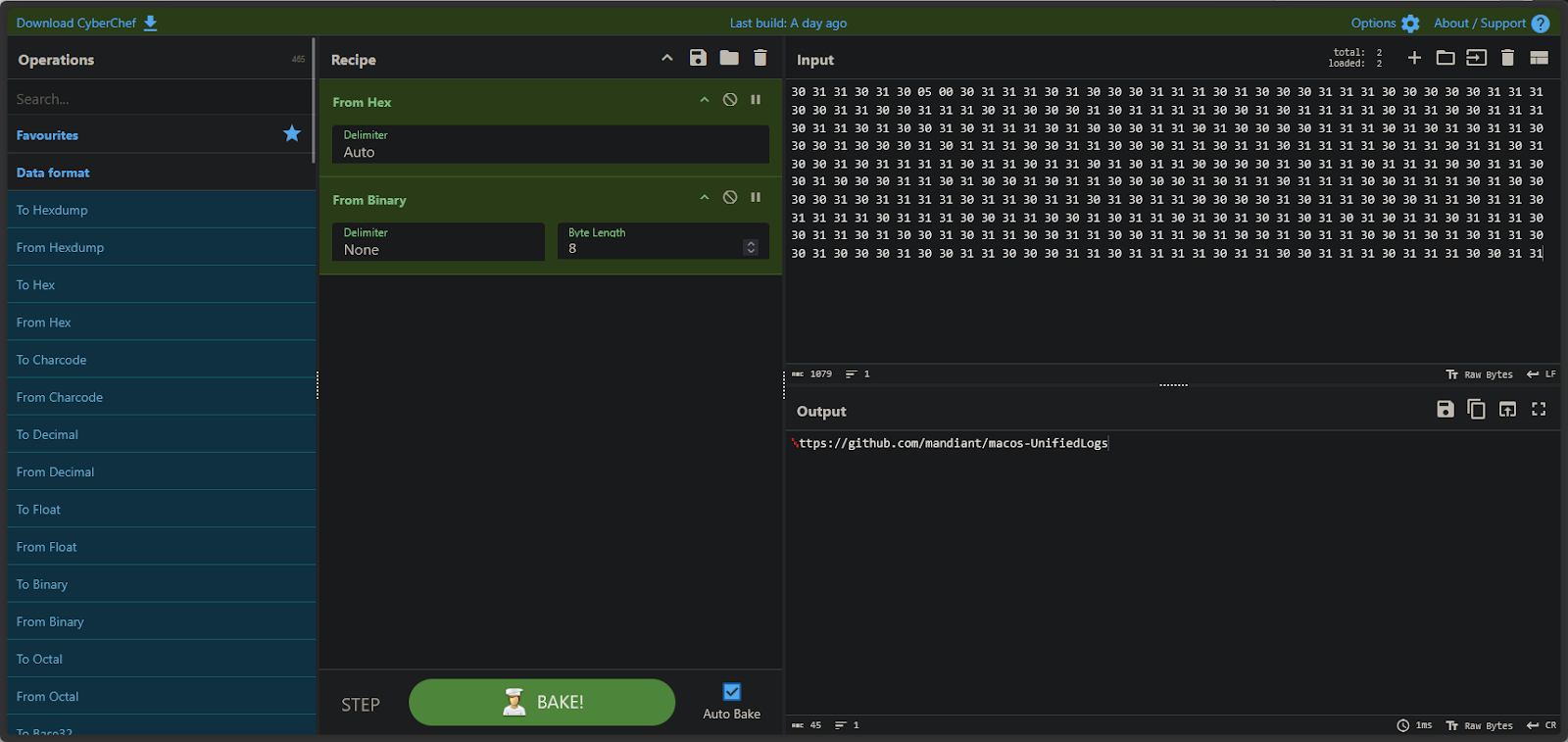Open output CR end-of-line selector
This screenshot has width=1568, height=742.
coord(1542,725)
